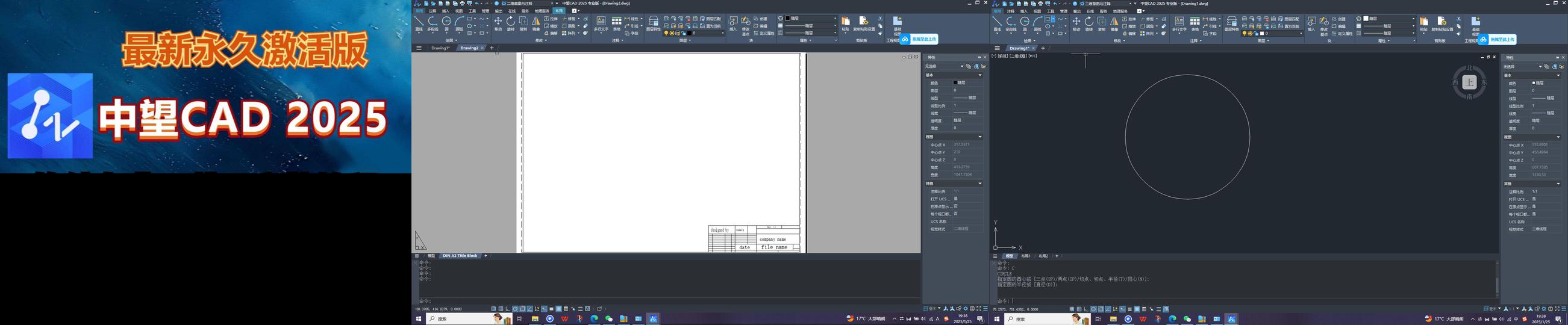Open copy-paste settings in Drawing1 window

pyautogui.click(x=1442, y=23)
